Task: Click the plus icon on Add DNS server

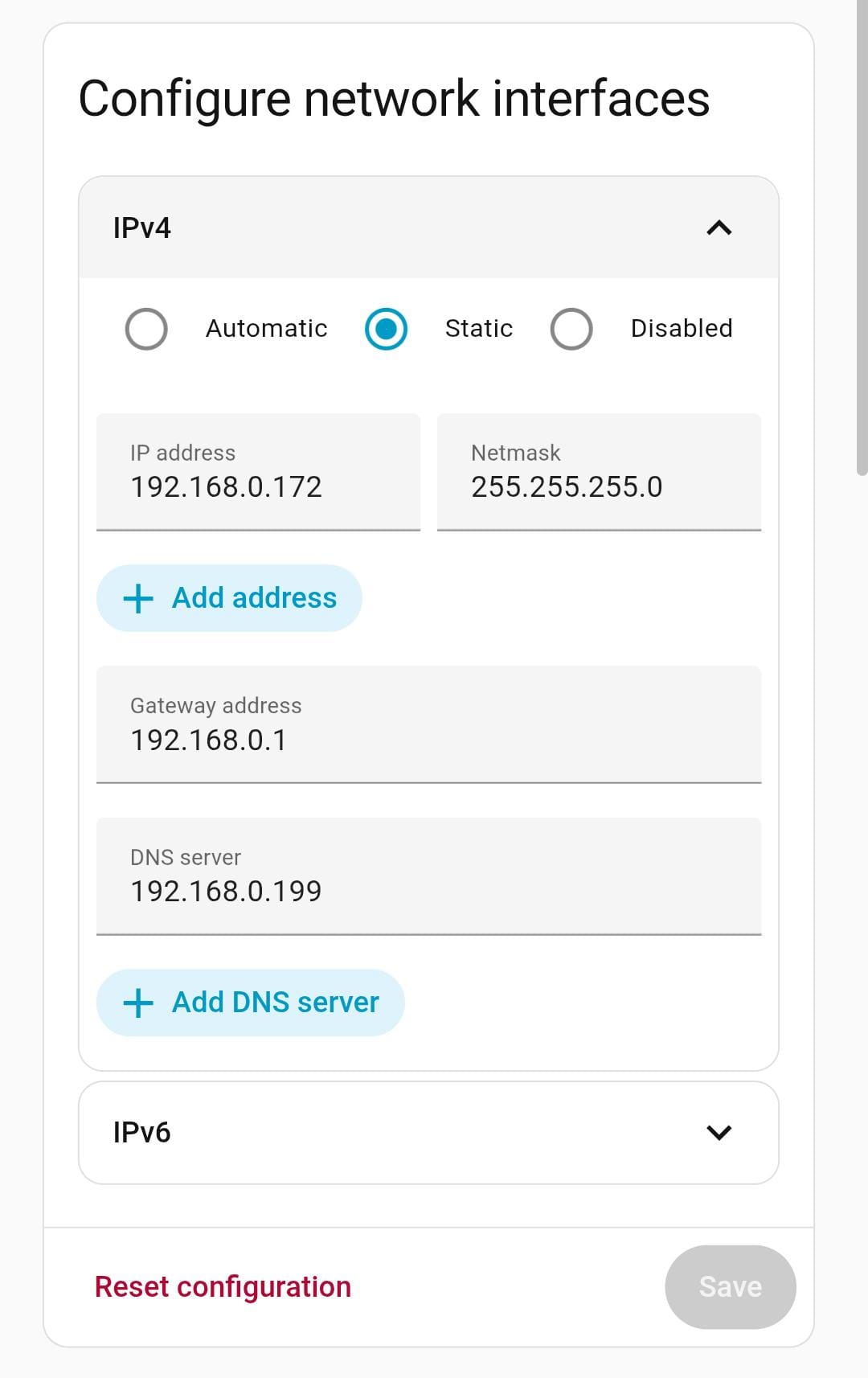Action: click(x=138, y=1002)
